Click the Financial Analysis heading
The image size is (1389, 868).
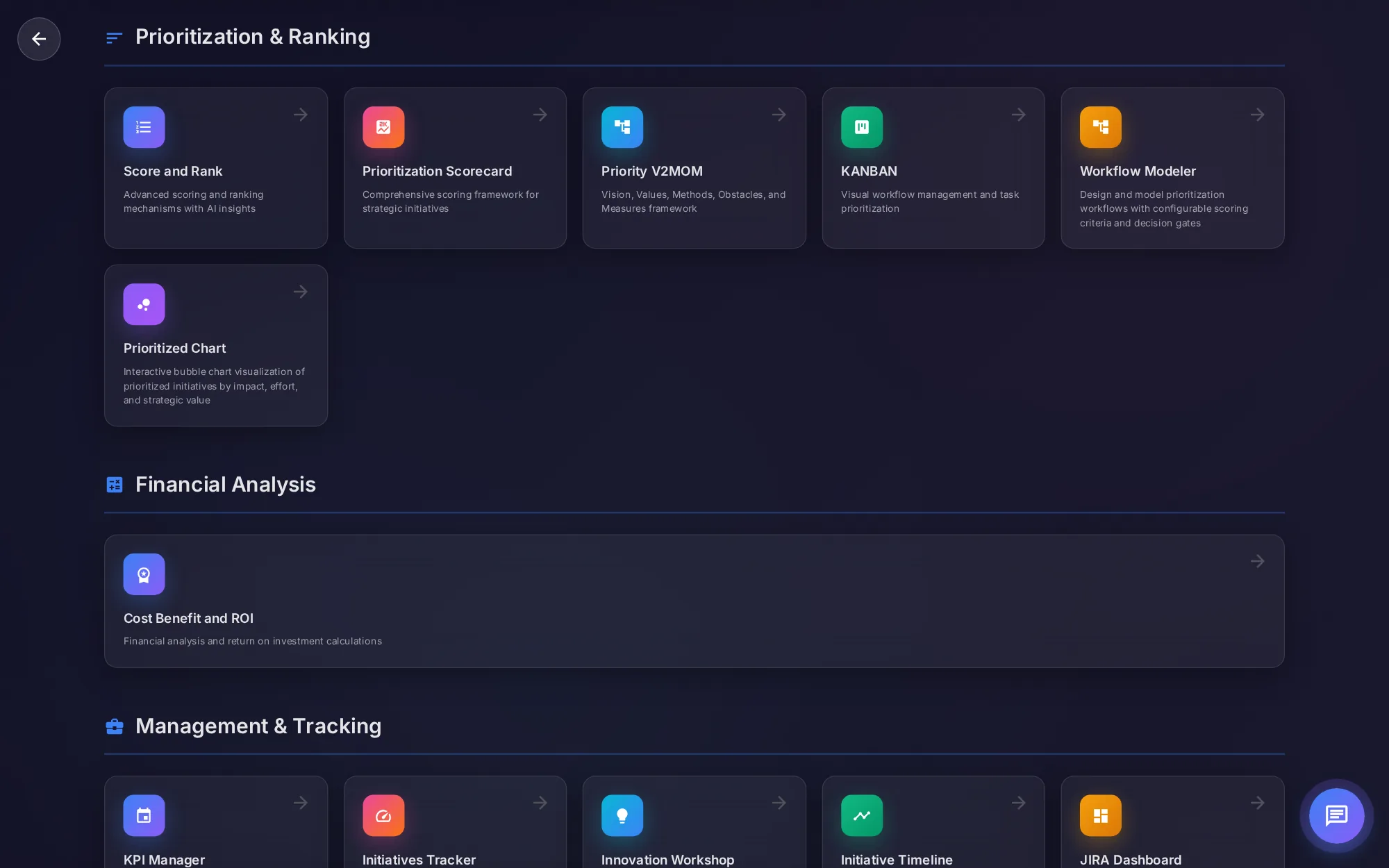226,484
